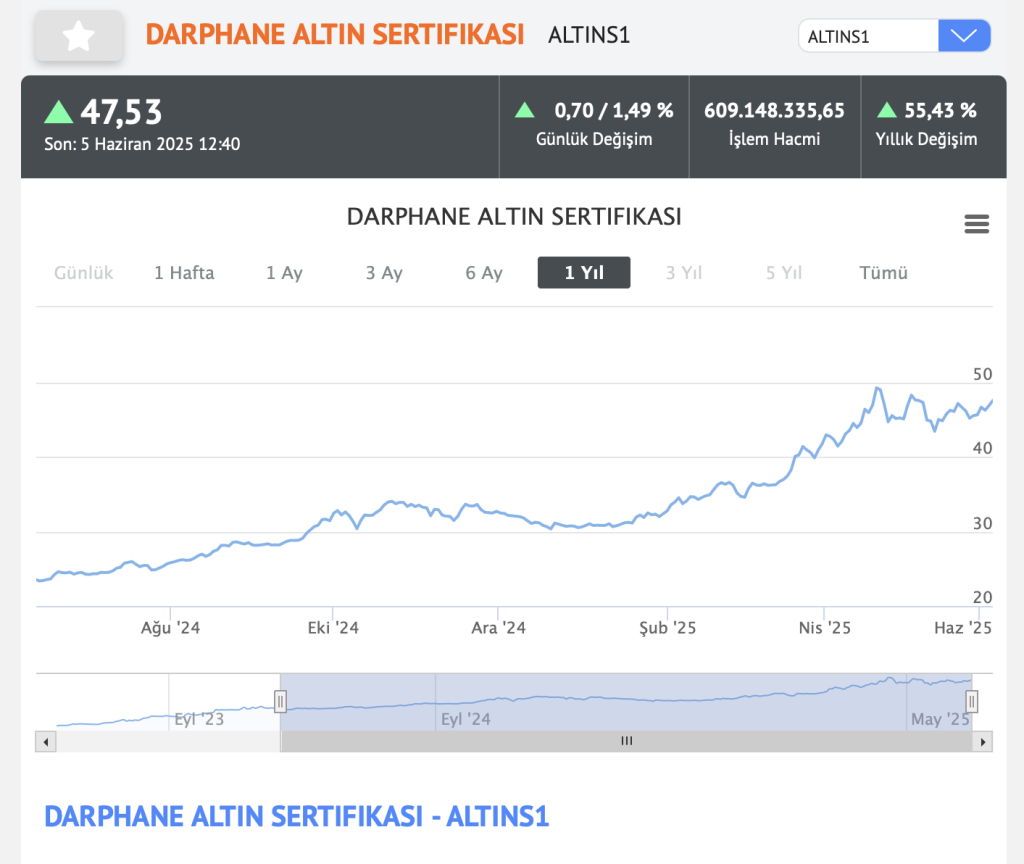Choose the 6 Ay time range

[x=484, y=273]
